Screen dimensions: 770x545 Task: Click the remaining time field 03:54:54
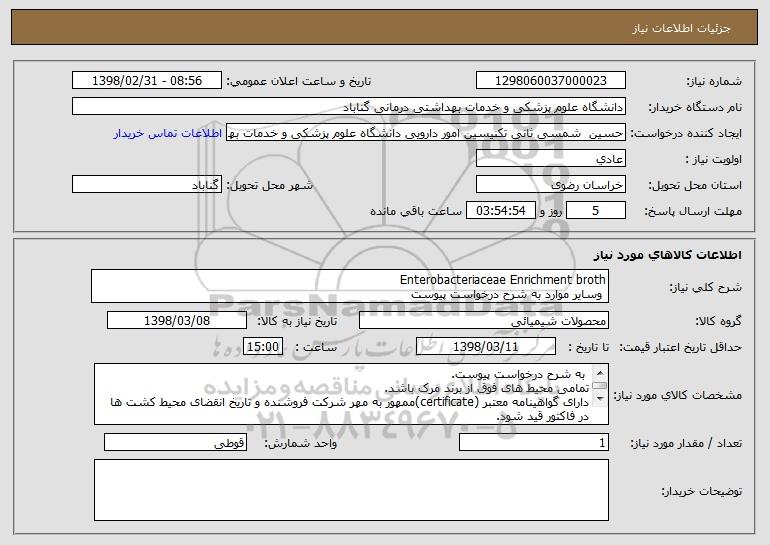500,211
